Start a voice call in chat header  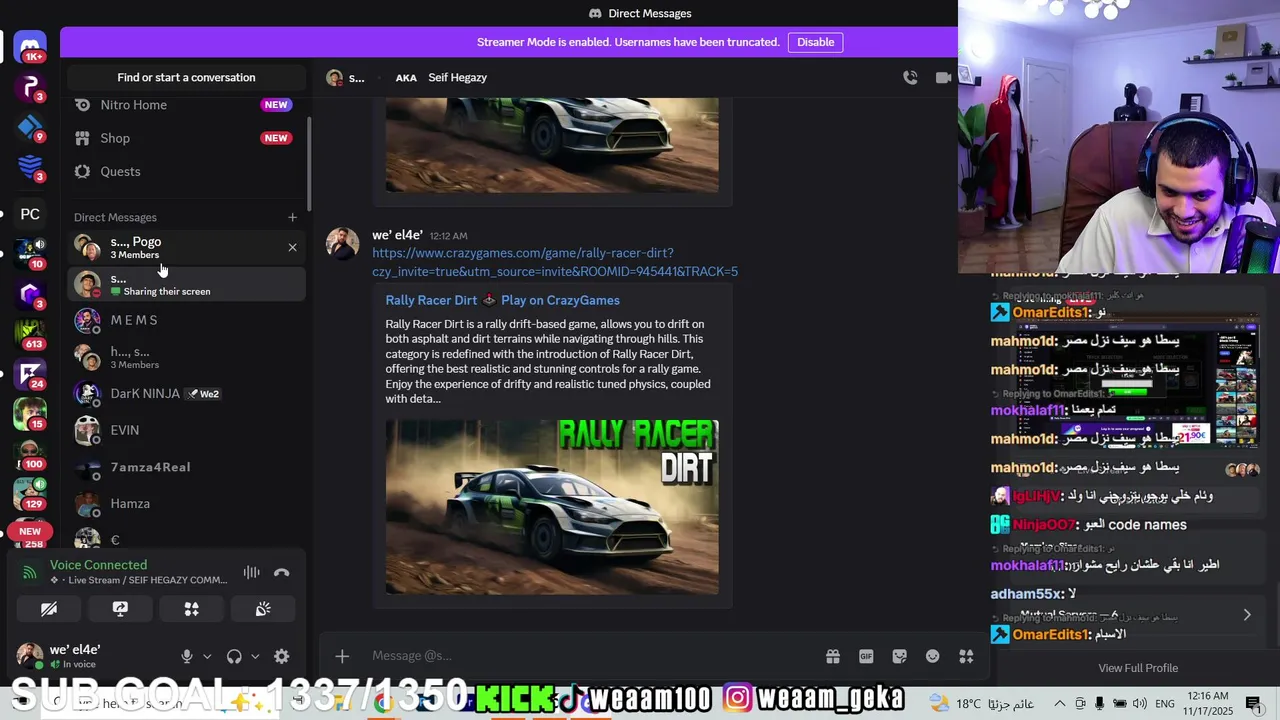[x=910, y=77]
